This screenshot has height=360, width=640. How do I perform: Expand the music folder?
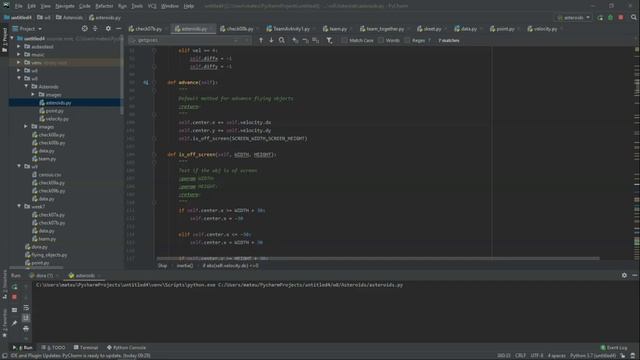click(18, 54)
